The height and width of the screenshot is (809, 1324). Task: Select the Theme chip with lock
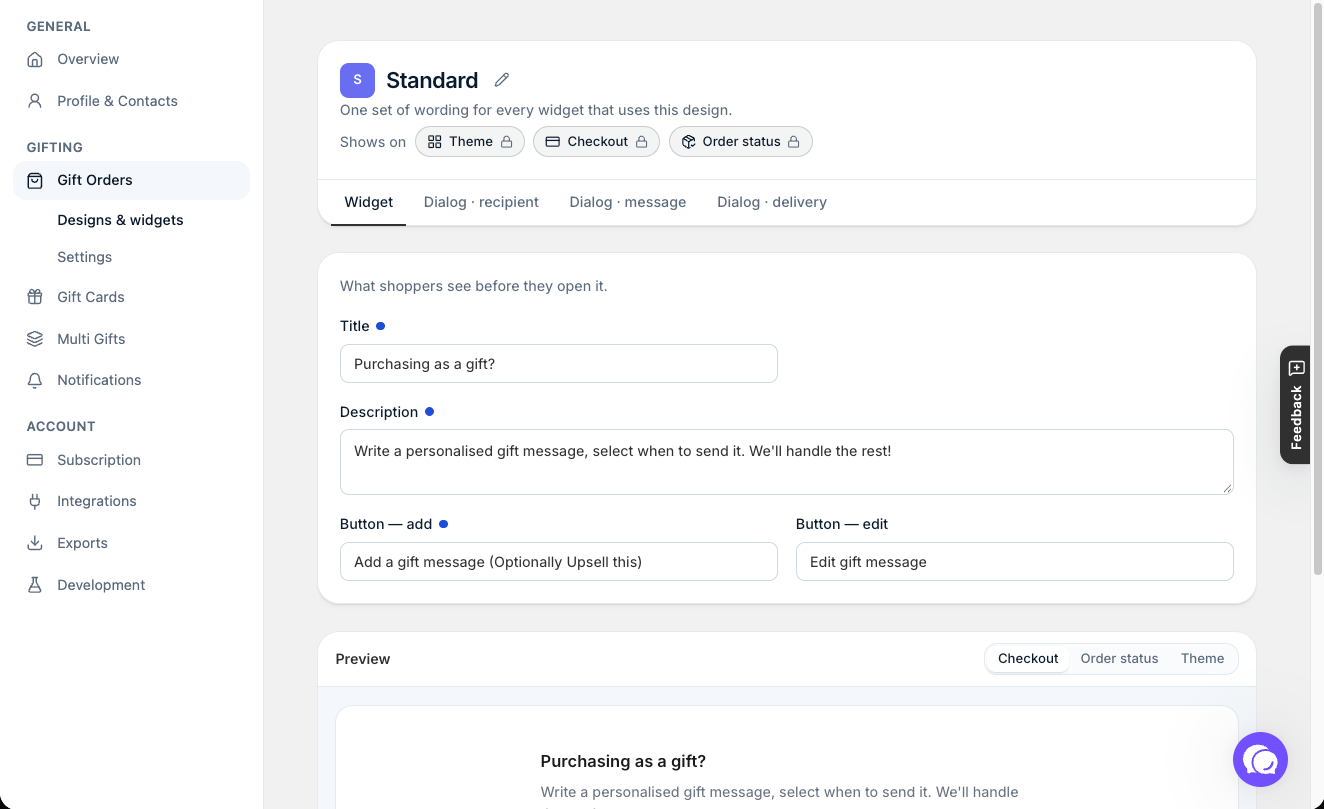click(x=470, y=142)
